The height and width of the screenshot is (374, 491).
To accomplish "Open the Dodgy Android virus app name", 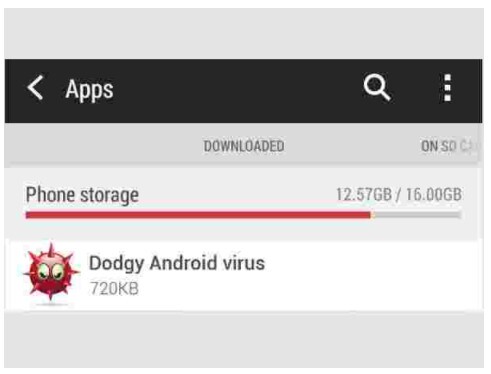I will (x=177, y=263).
